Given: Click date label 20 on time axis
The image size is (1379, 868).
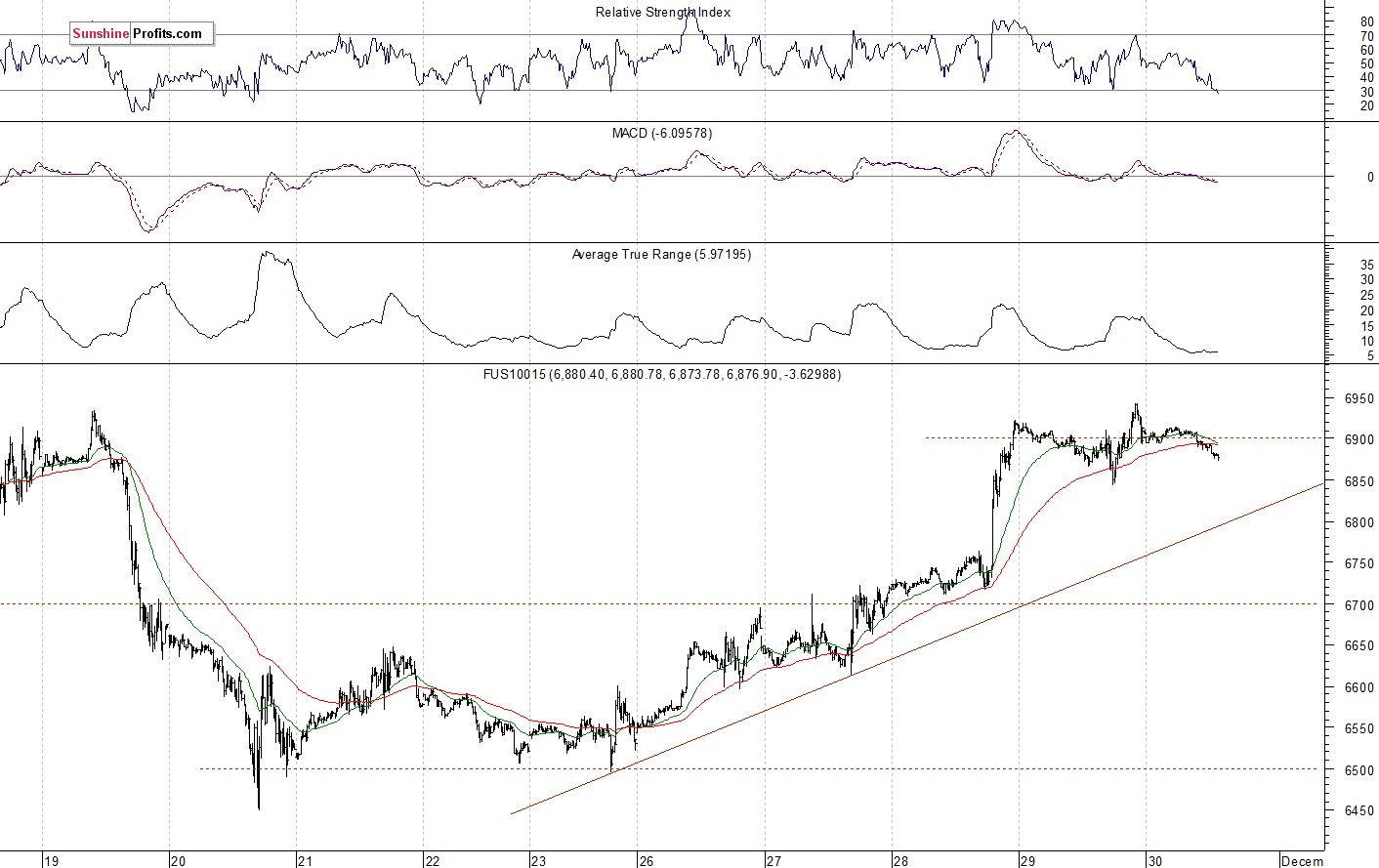Looking at the screenshot, I should [x=178, y=861].
